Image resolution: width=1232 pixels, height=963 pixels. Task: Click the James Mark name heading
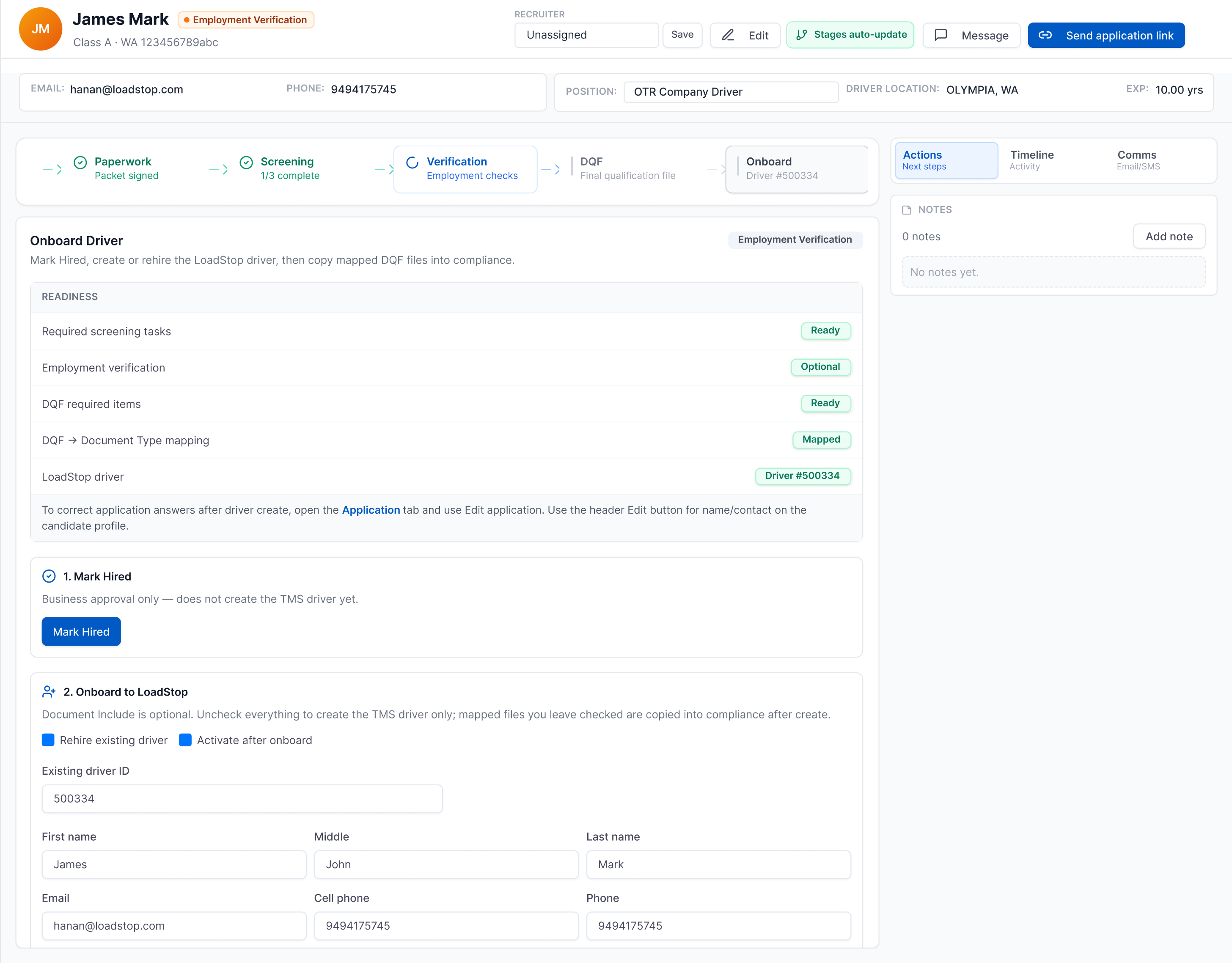[x=121, y=19]
